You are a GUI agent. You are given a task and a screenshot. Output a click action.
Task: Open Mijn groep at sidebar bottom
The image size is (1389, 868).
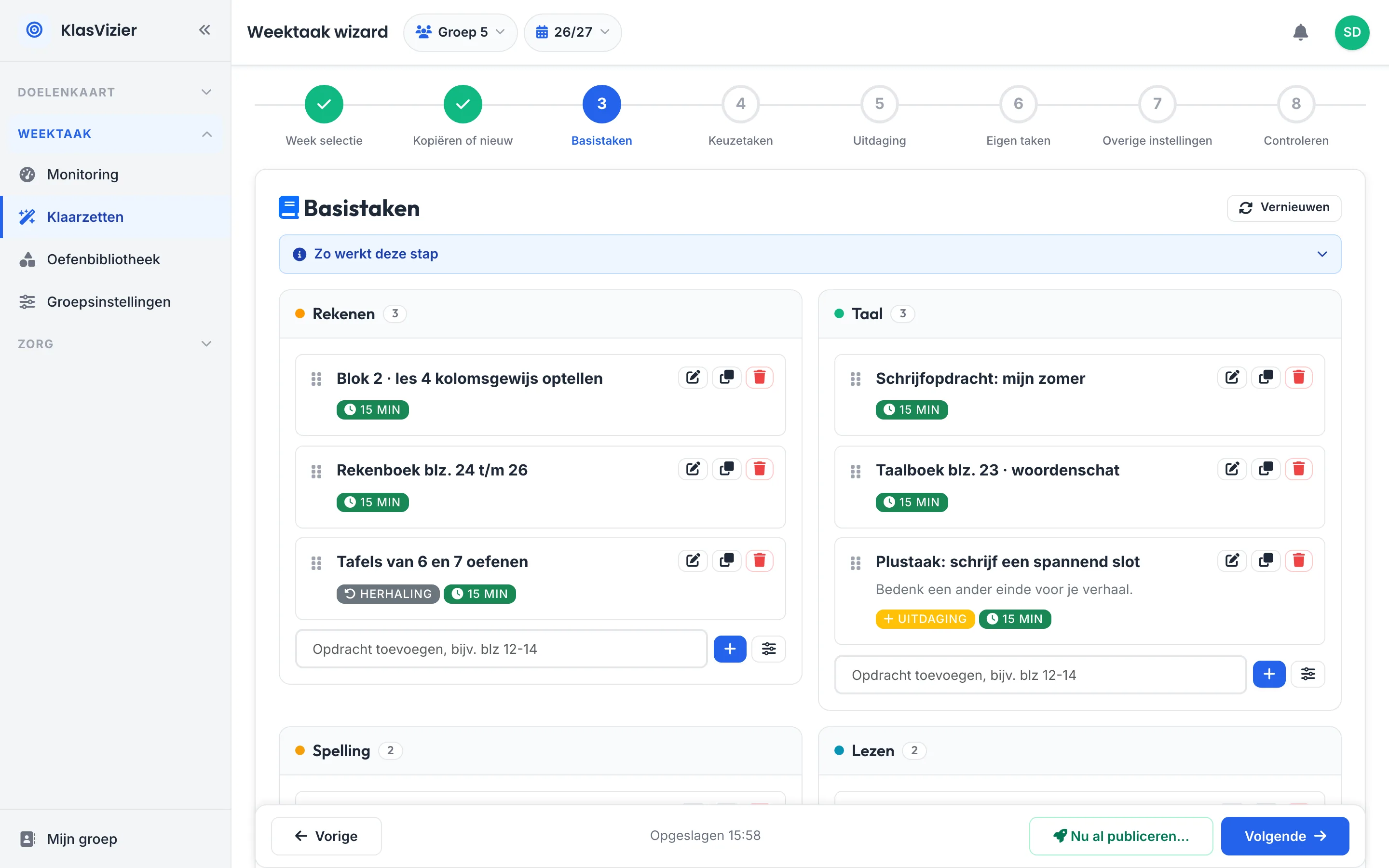tap(115, 839)
